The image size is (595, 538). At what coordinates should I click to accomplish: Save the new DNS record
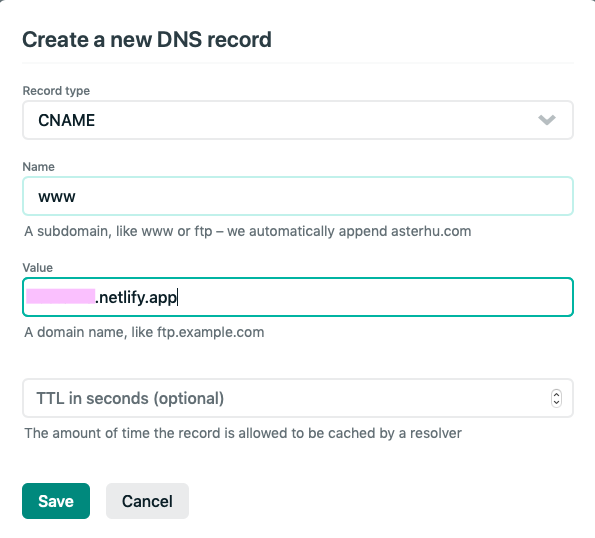56,501
